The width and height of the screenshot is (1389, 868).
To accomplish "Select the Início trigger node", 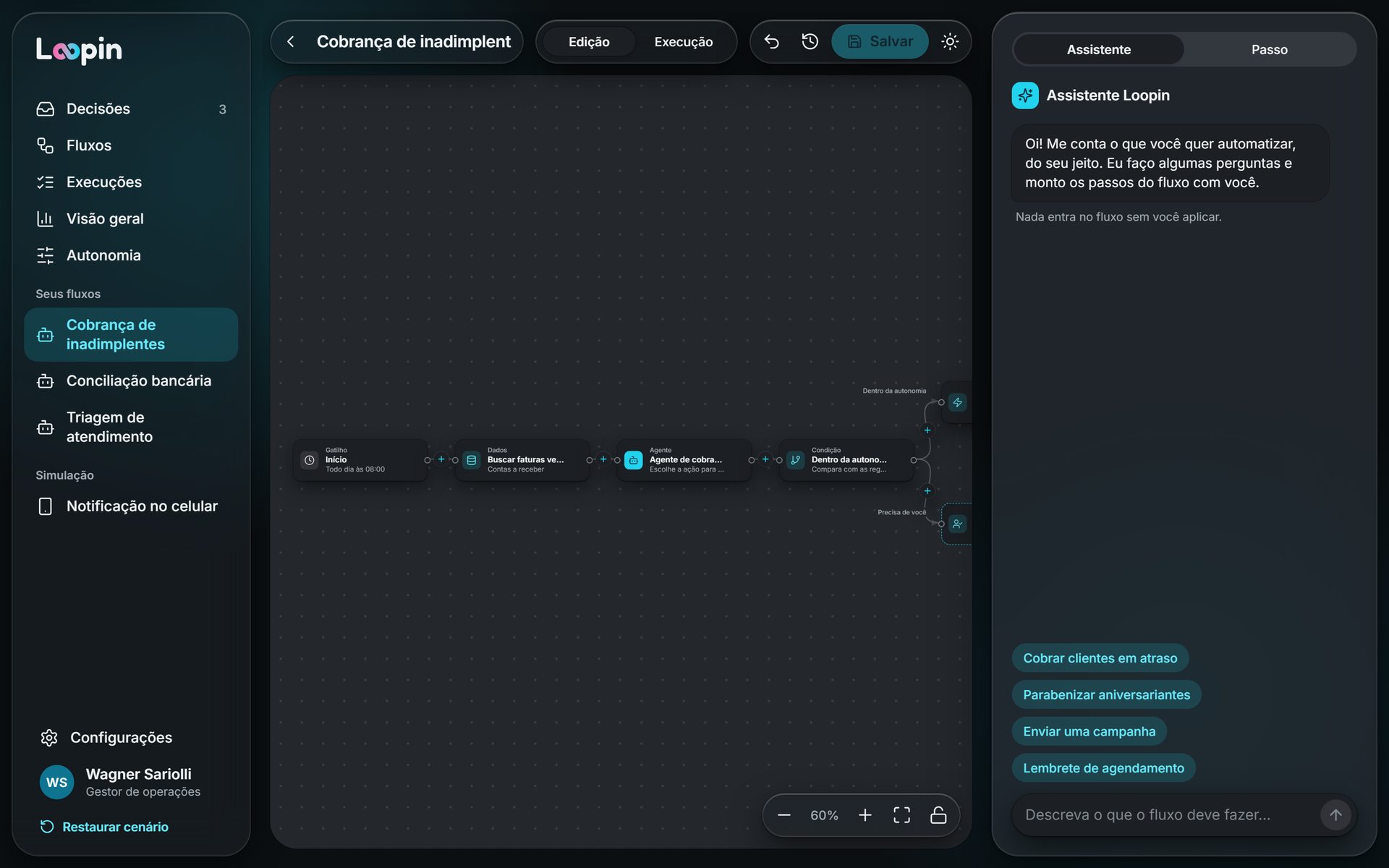I will [360, 460].
